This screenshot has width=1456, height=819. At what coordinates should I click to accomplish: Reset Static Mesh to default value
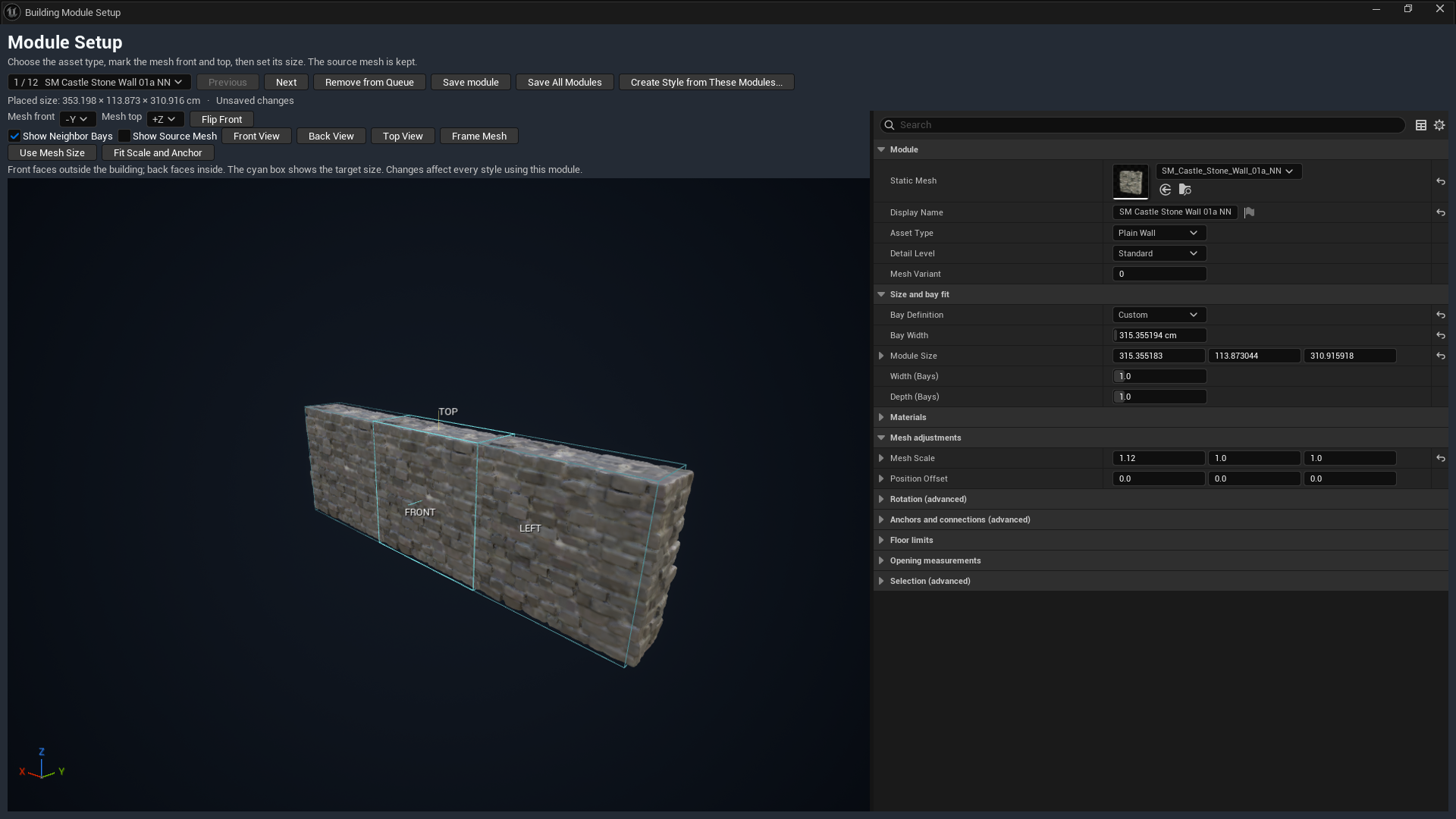pyautogui.click(x=1440, y=181)
